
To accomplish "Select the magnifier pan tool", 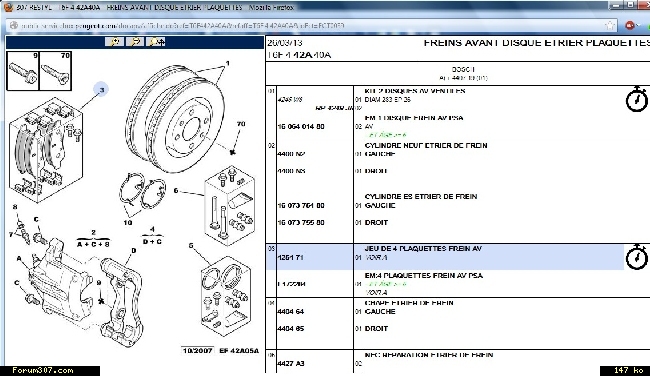I will 156,42.
